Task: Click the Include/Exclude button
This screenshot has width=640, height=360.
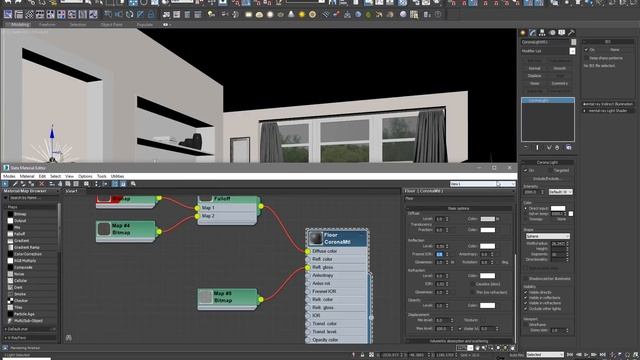Action: [x=547, y=179]
